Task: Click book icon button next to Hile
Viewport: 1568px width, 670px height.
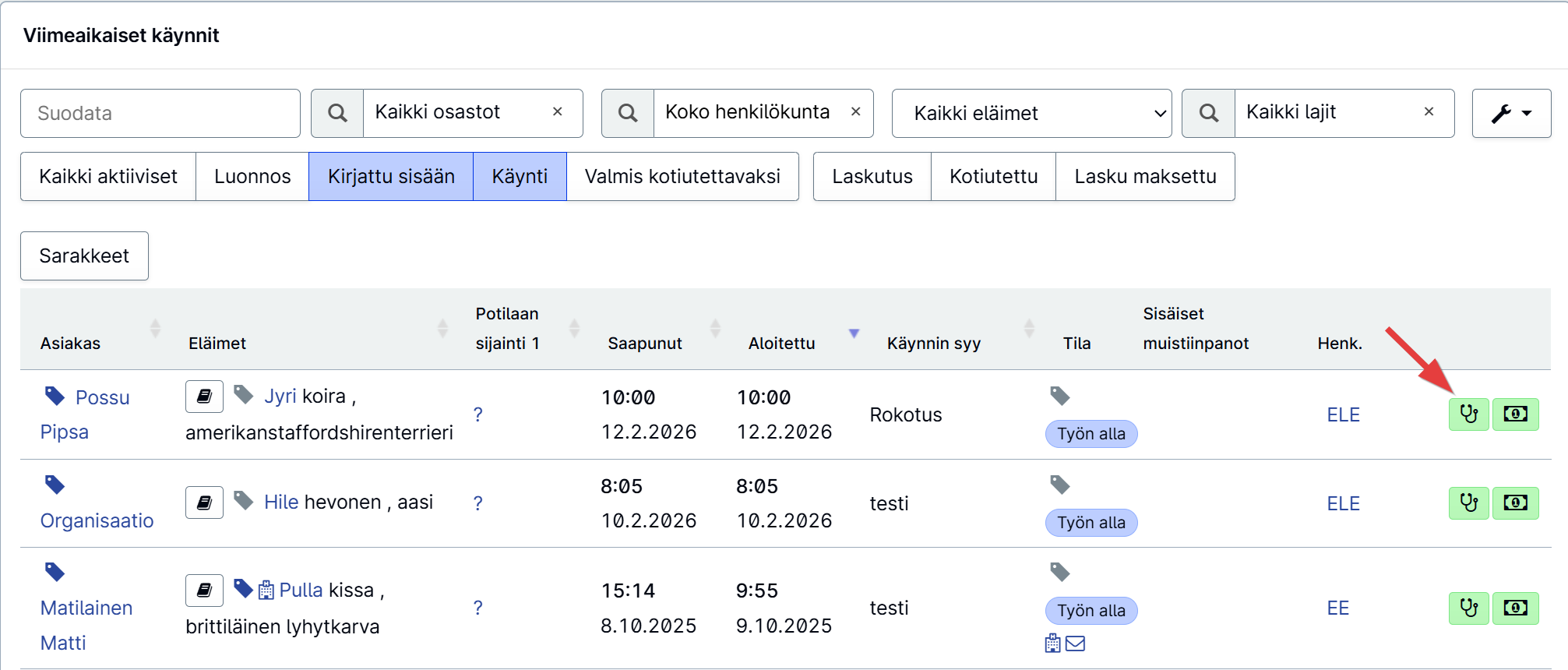Action: 204,503
